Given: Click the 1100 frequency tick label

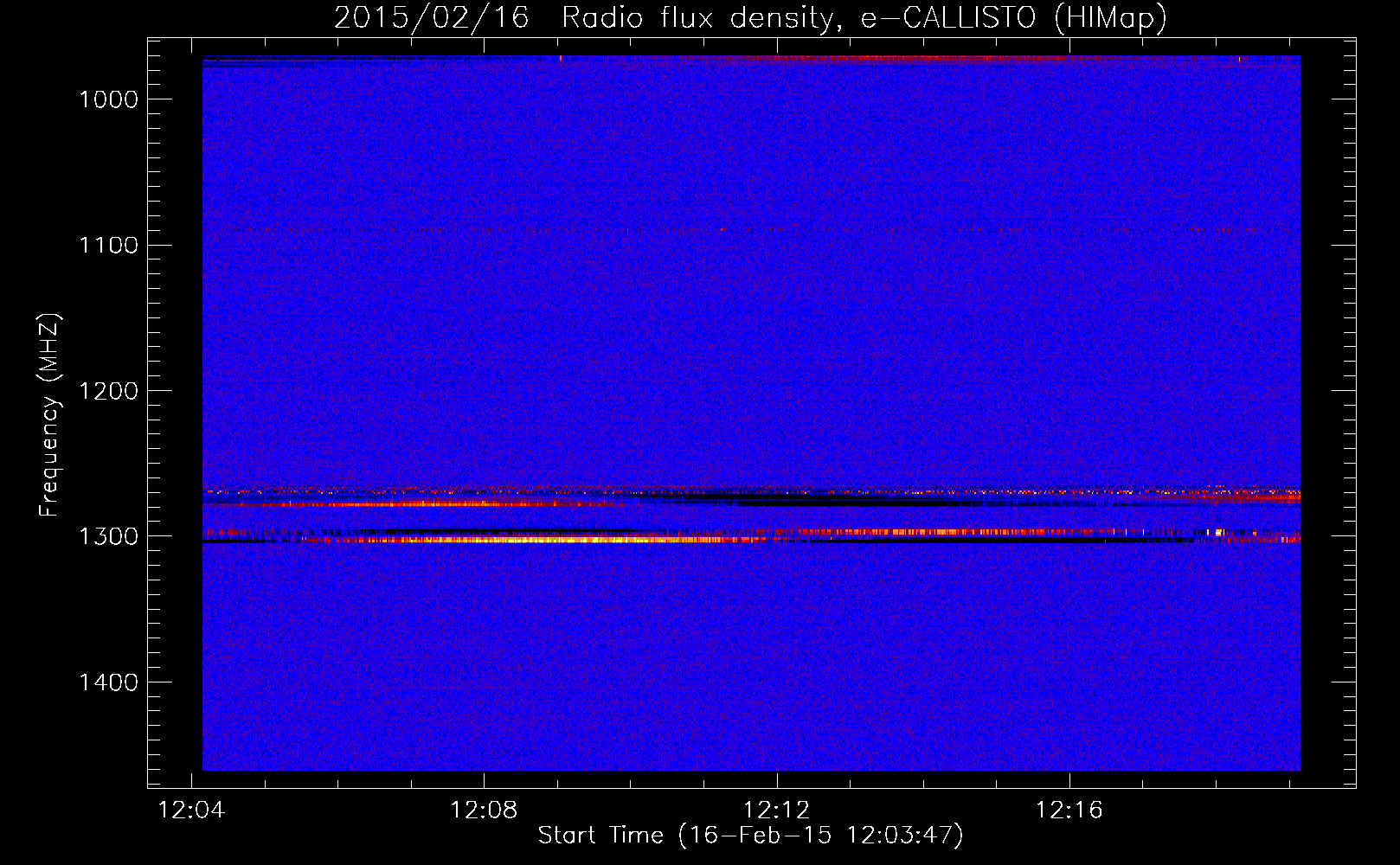Looking at the screenshot, I should point(109,246).
